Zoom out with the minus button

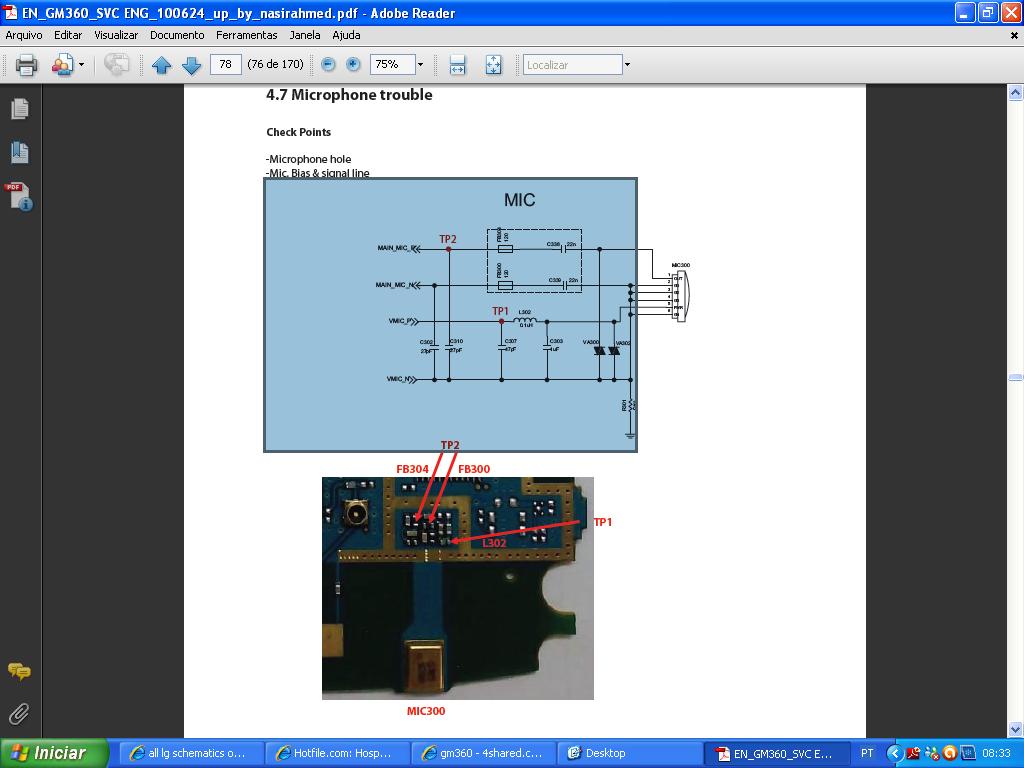click(x=328, y=64)
